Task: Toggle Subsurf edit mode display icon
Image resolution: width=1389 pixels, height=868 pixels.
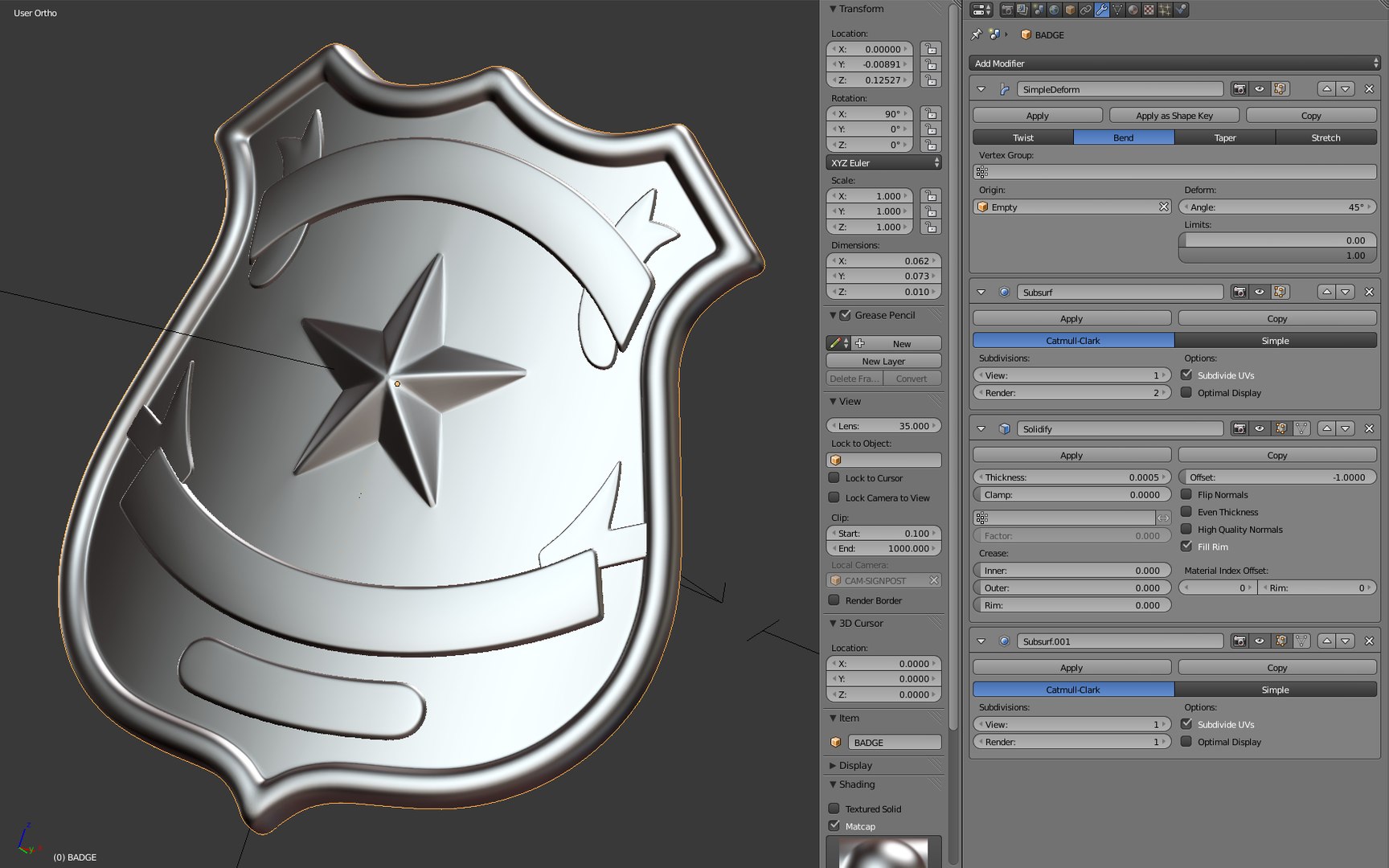Action: click(1280, 292)
